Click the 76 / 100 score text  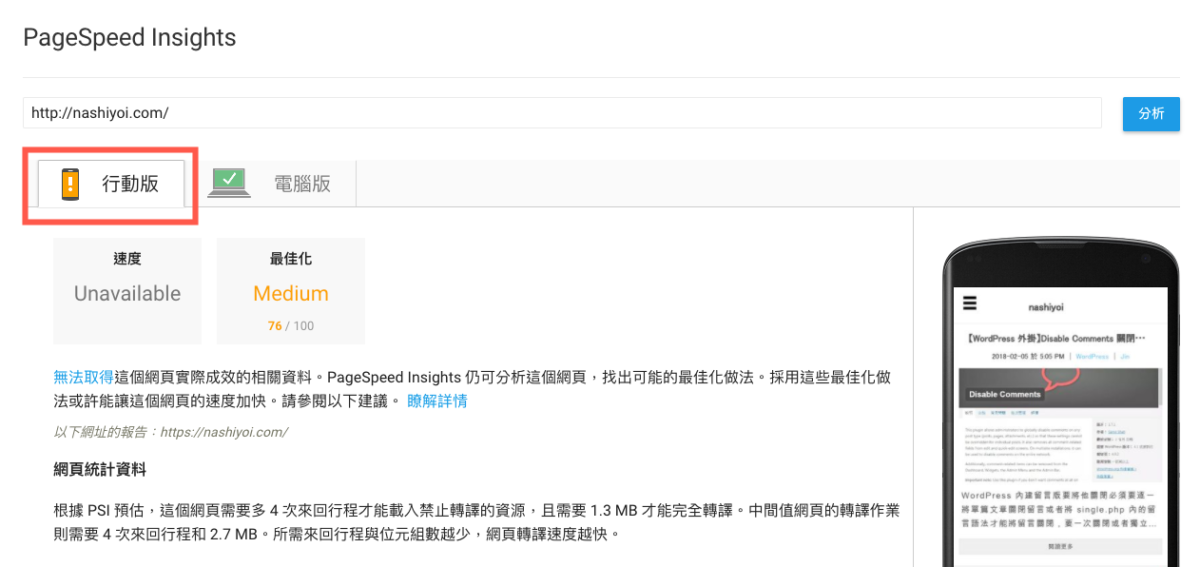tap(291, 326)
